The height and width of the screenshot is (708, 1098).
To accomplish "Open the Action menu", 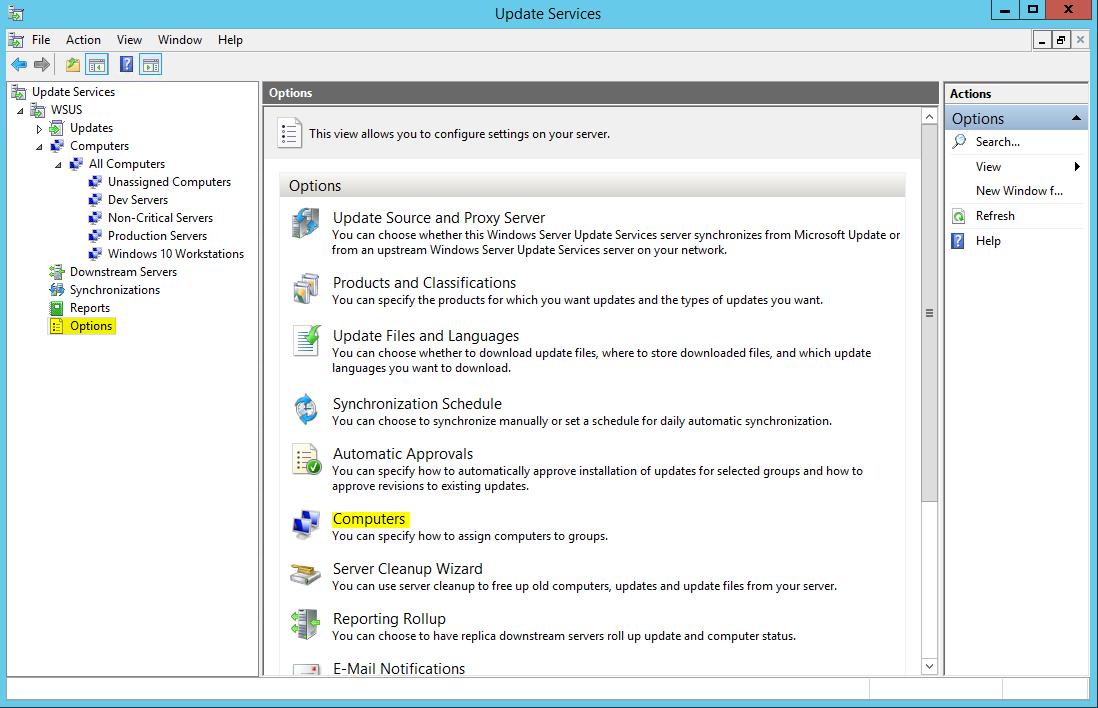I will [x=83, y=40].
